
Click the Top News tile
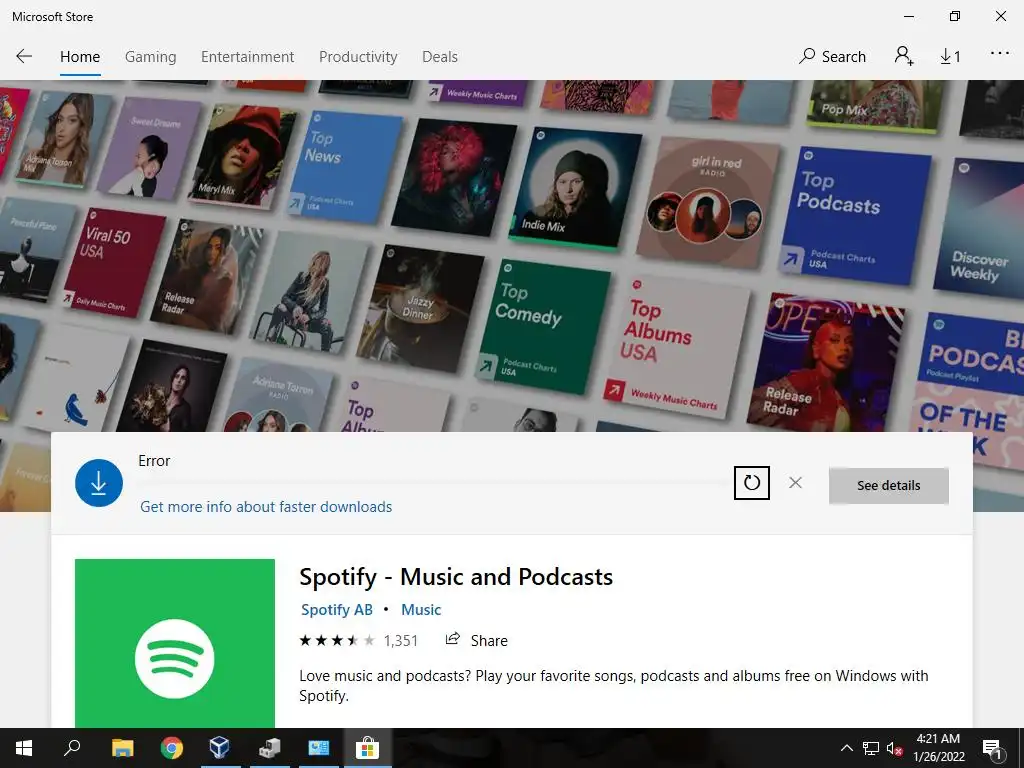click(x=344, y=167)
